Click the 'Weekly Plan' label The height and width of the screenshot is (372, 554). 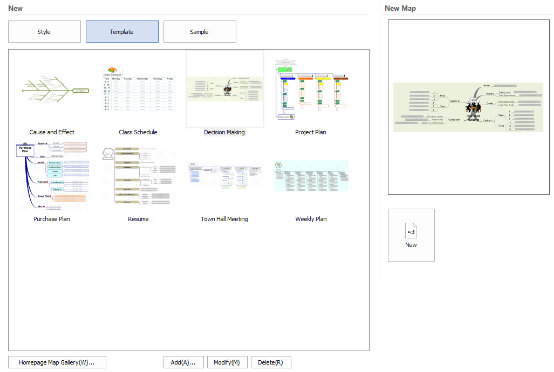click(x=311, y=219)
